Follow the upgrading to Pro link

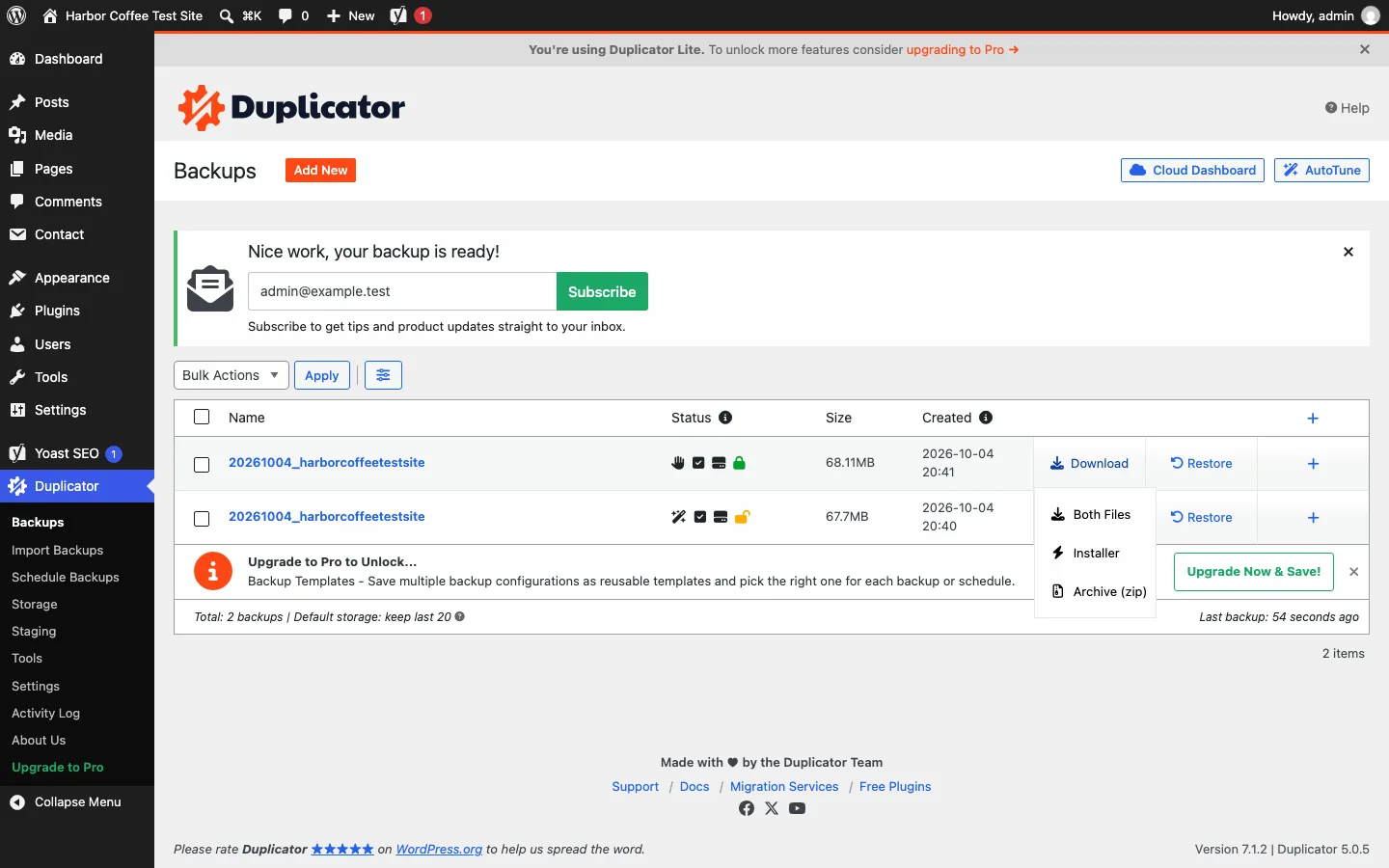(962, 49)
